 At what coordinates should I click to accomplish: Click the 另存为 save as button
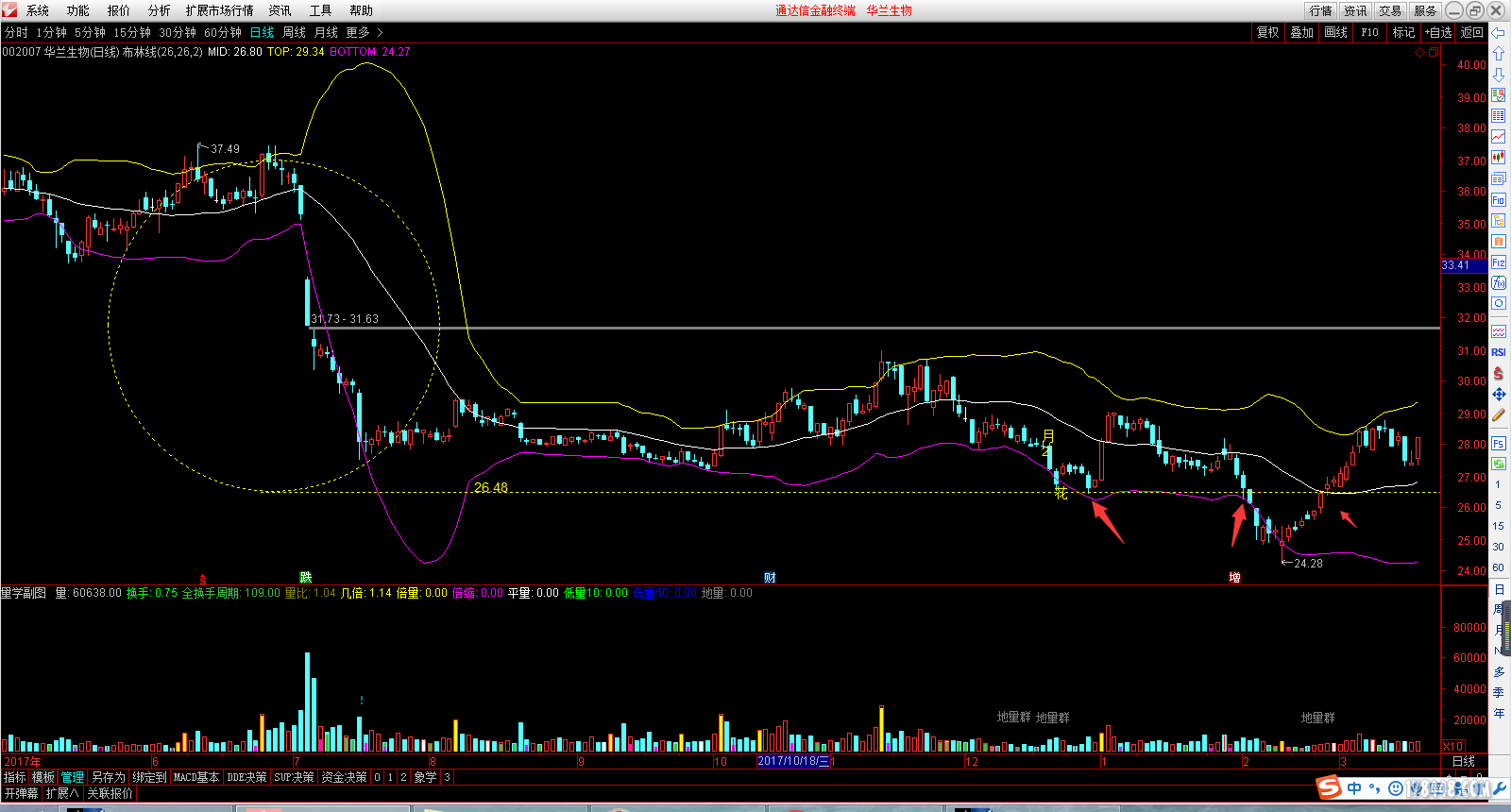pyautogui.click(x=108, y=777)
